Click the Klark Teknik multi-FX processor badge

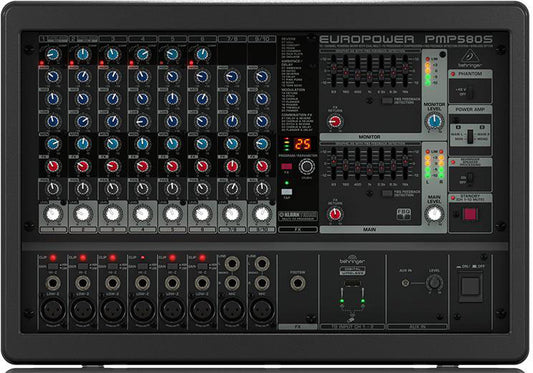point(298,216)
